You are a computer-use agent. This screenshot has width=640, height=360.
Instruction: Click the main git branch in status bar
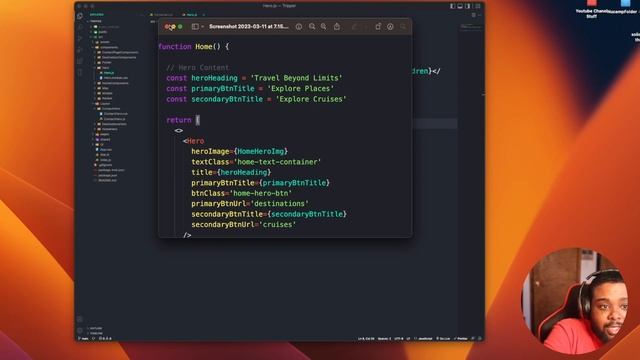point(84,338)
